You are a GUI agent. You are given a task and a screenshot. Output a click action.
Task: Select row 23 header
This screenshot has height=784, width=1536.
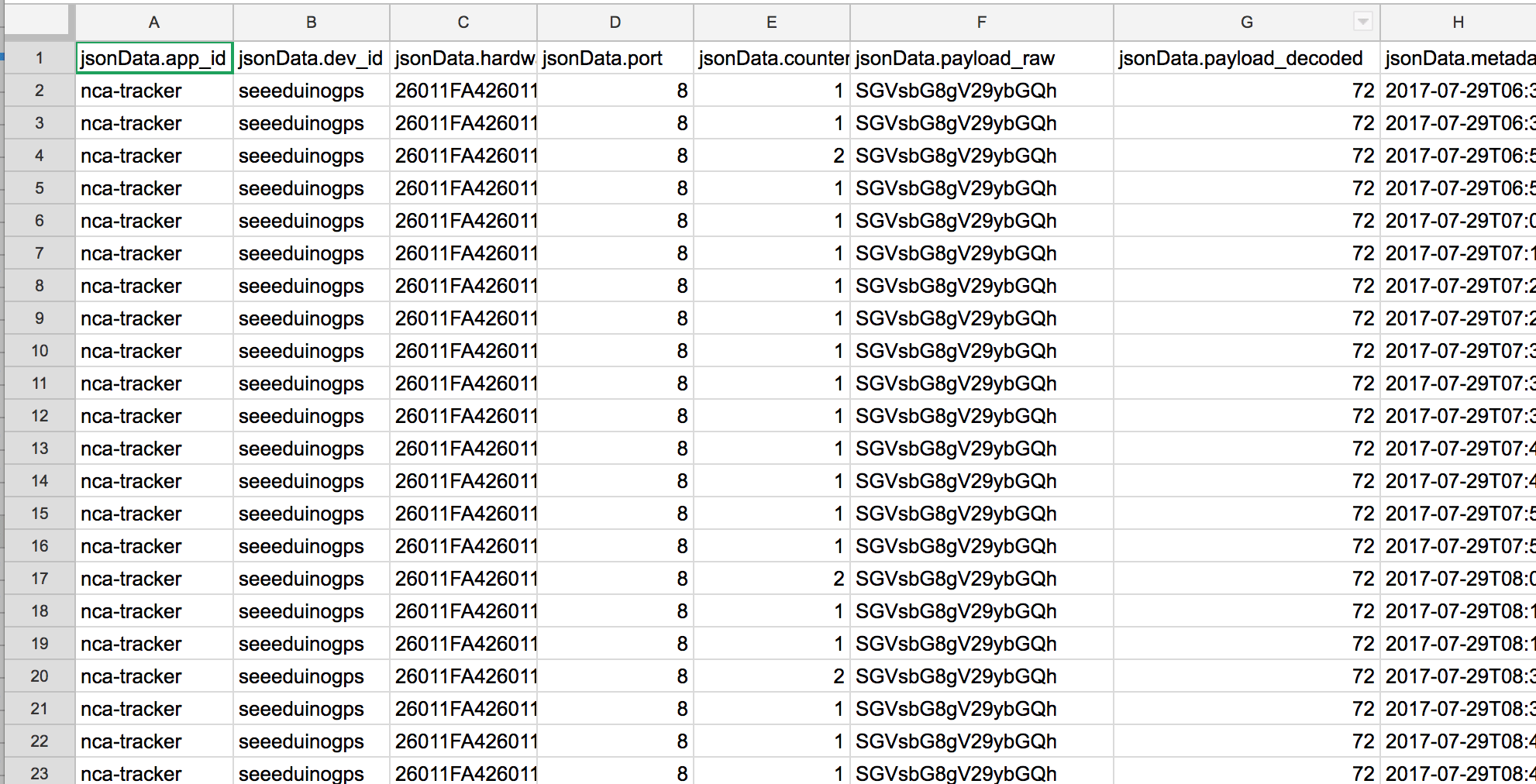coord(40,772)
